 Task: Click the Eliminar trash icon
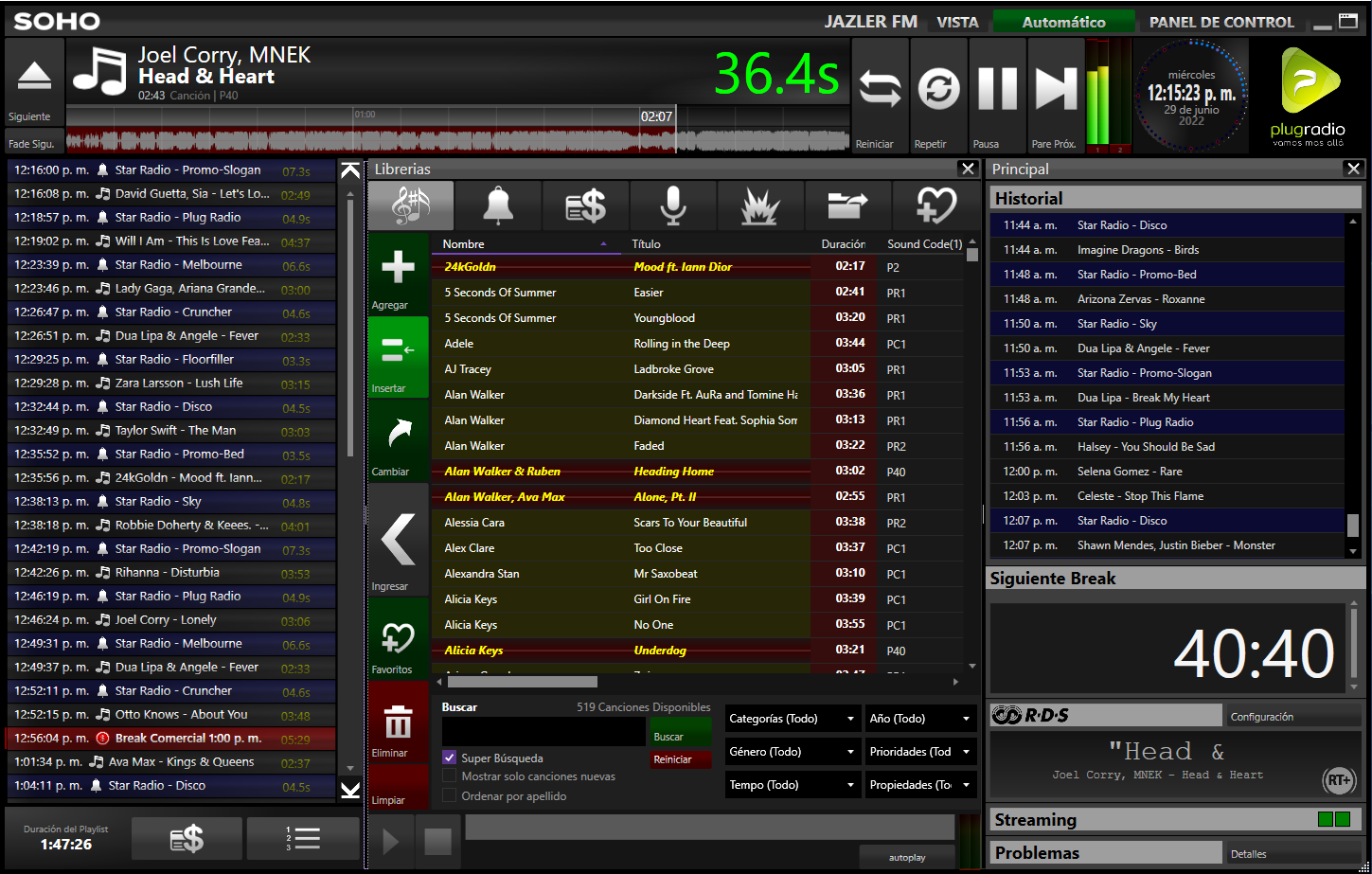(398, 724)
